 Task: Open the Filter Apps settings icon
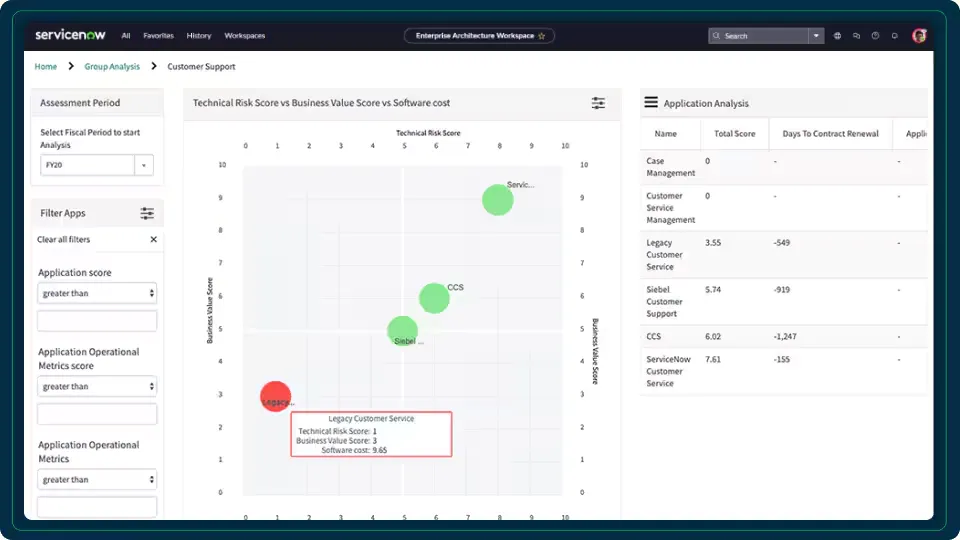click(x=147, y=213)
